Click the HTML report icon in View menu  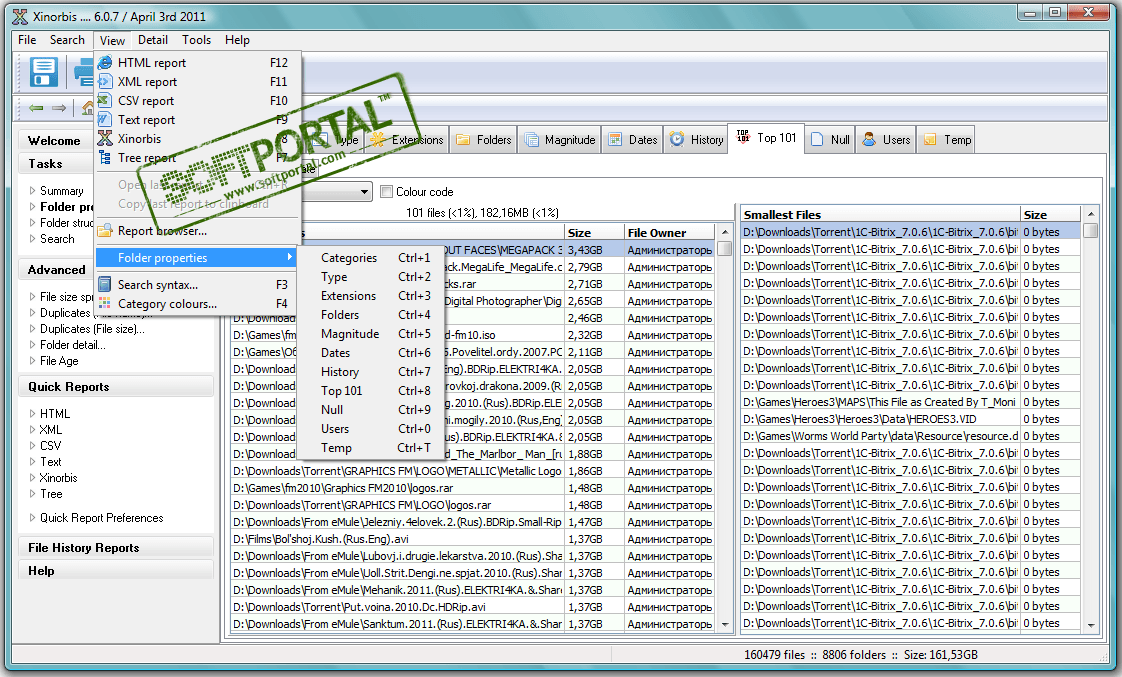point(105,63)
